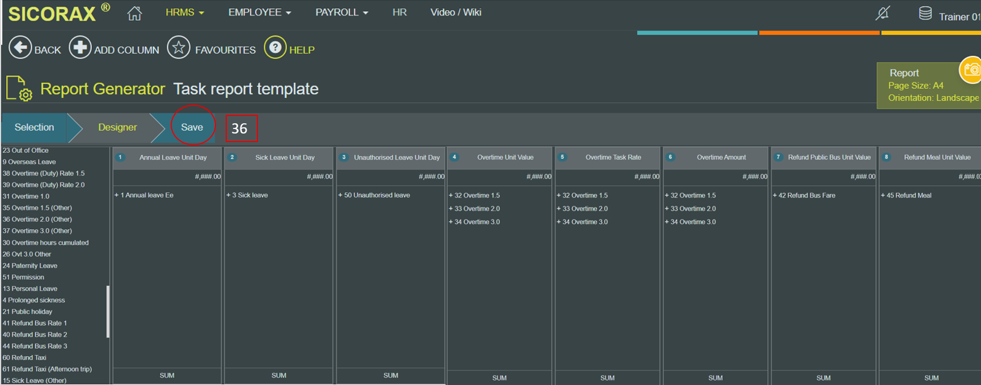The height and width of the screenshot is (385, 981).
Task: Click the Trainer 01 user label
Action: coord(959,17)
